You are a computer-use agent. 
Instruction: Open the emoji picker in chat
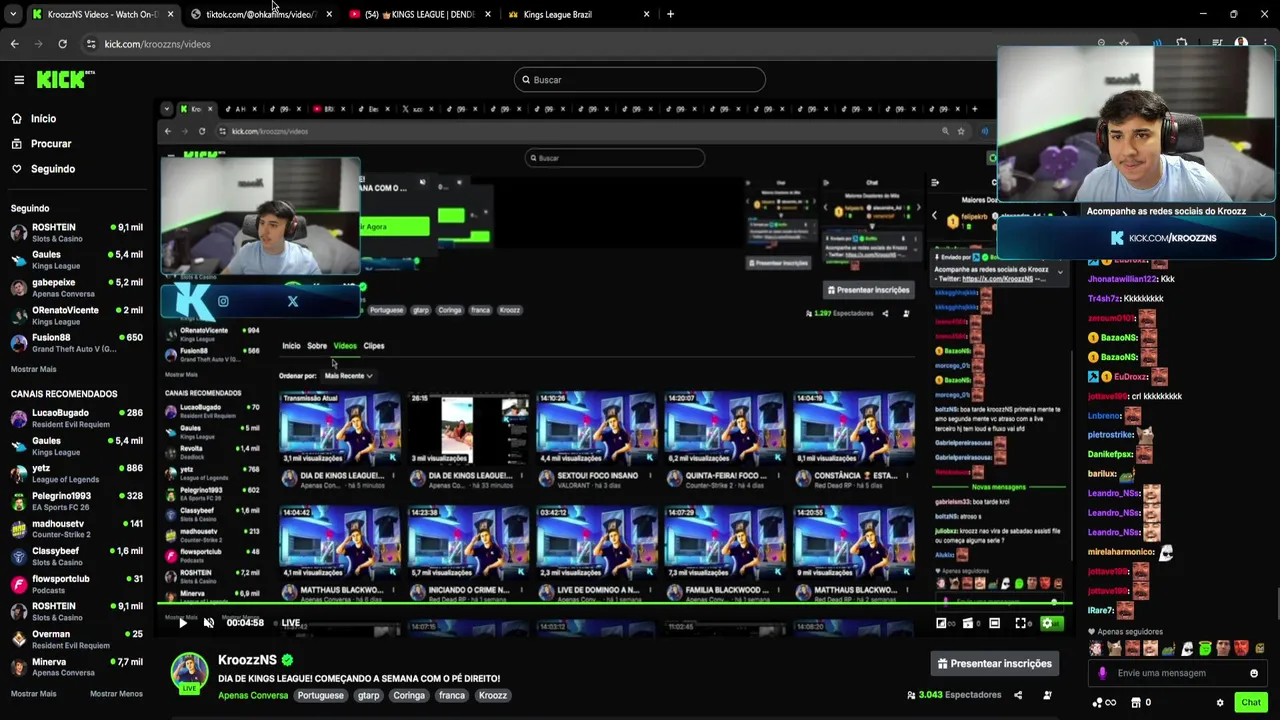coord(1254,673)
